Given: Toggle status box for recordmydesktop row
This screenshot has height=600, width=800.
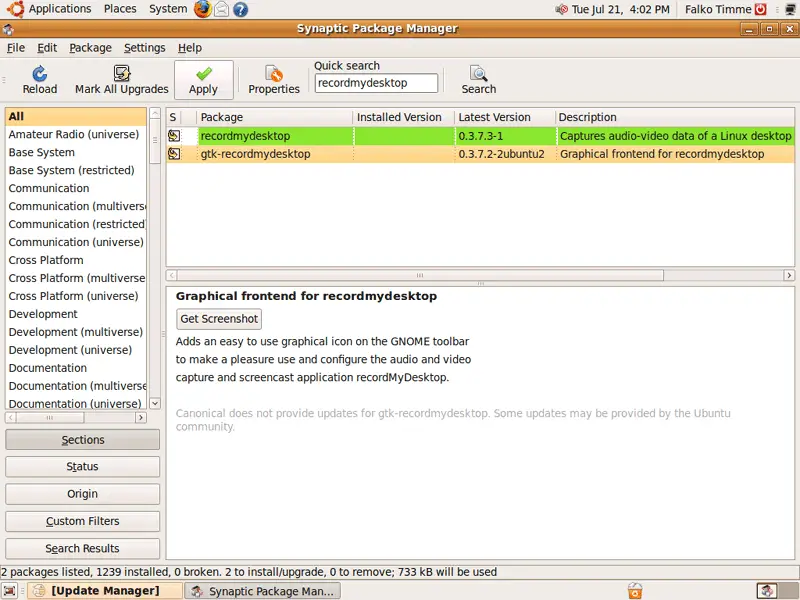Looking at the screenshot, I should click(x=174, y=136).
